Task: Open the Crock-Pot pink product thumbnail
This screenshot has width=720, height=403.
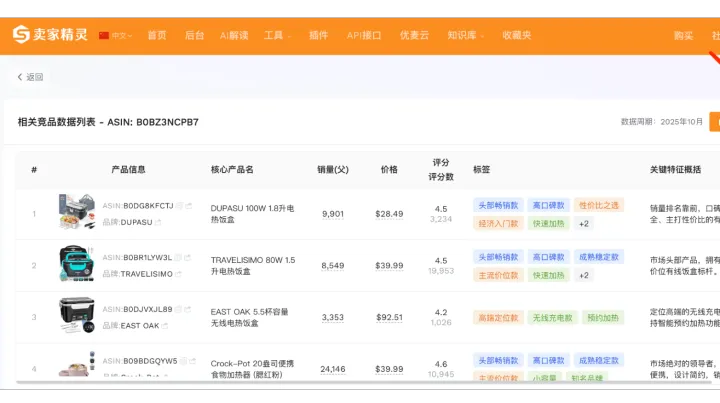Action: [x=77, y=364]
